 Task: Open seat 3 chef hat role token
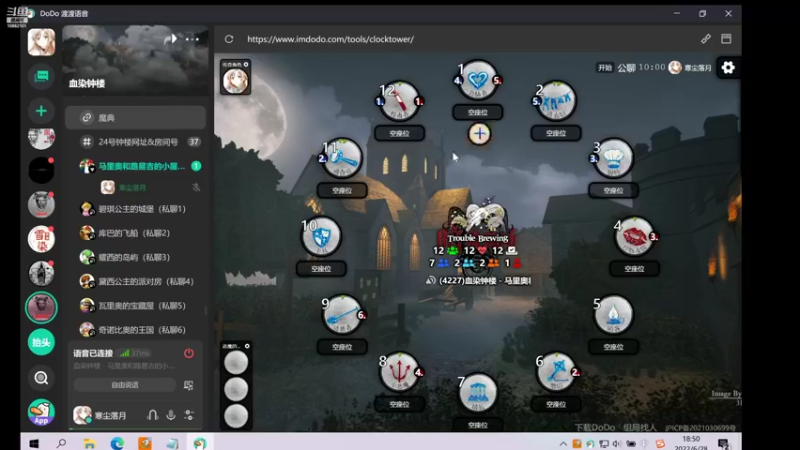pos(613,158)
